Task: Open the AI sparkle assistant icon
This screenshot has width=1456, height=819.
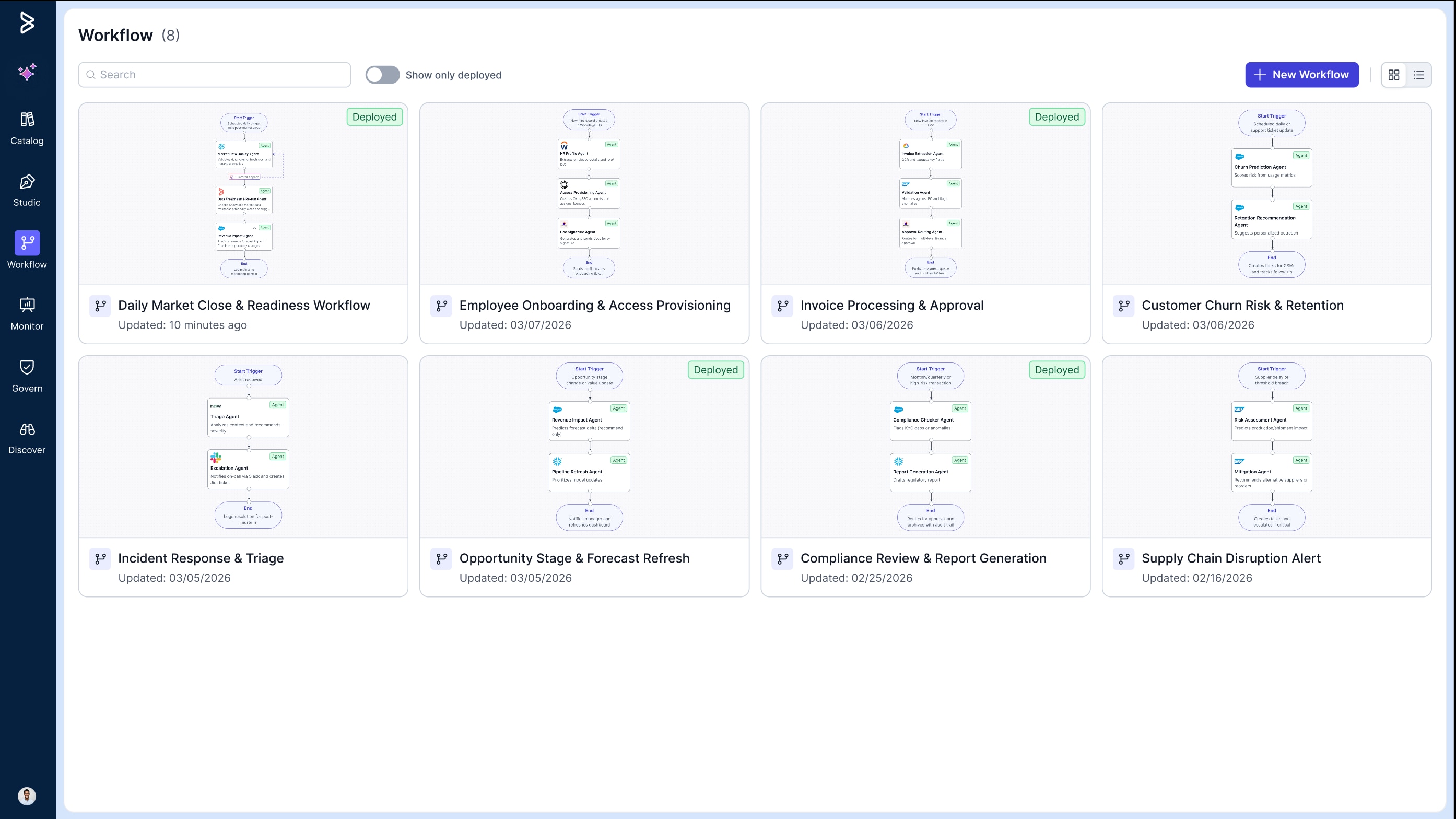Action: point(27,72)
